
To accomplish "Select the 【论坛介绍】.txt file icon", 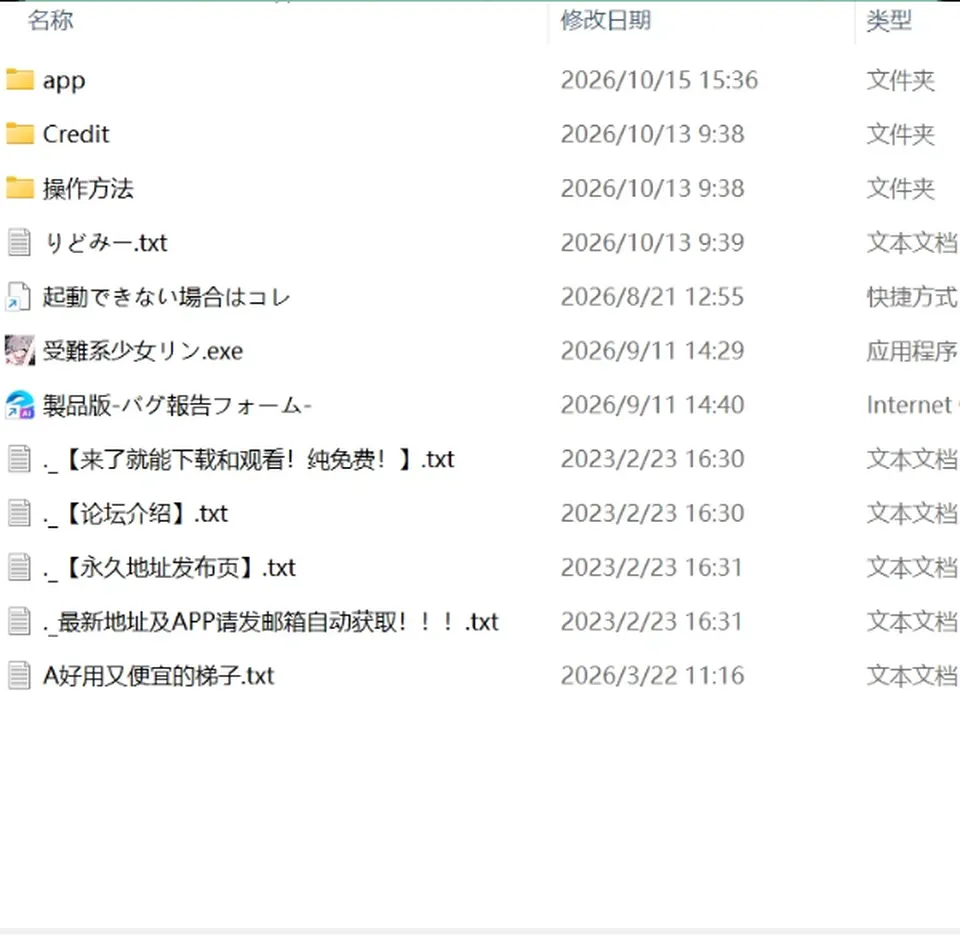I will coord(20,513).
